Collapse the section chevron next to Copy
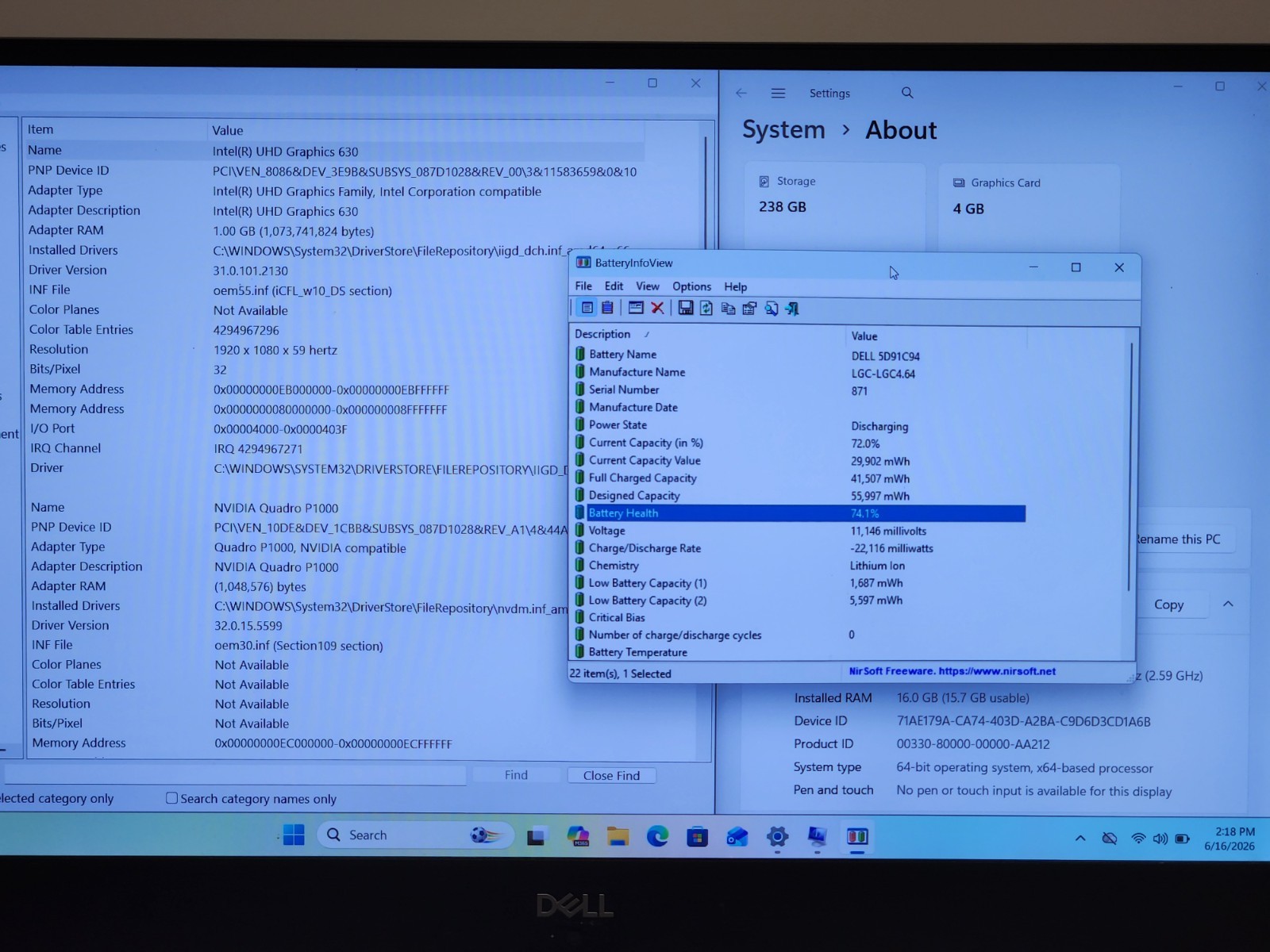 [x=1228, y=604]
